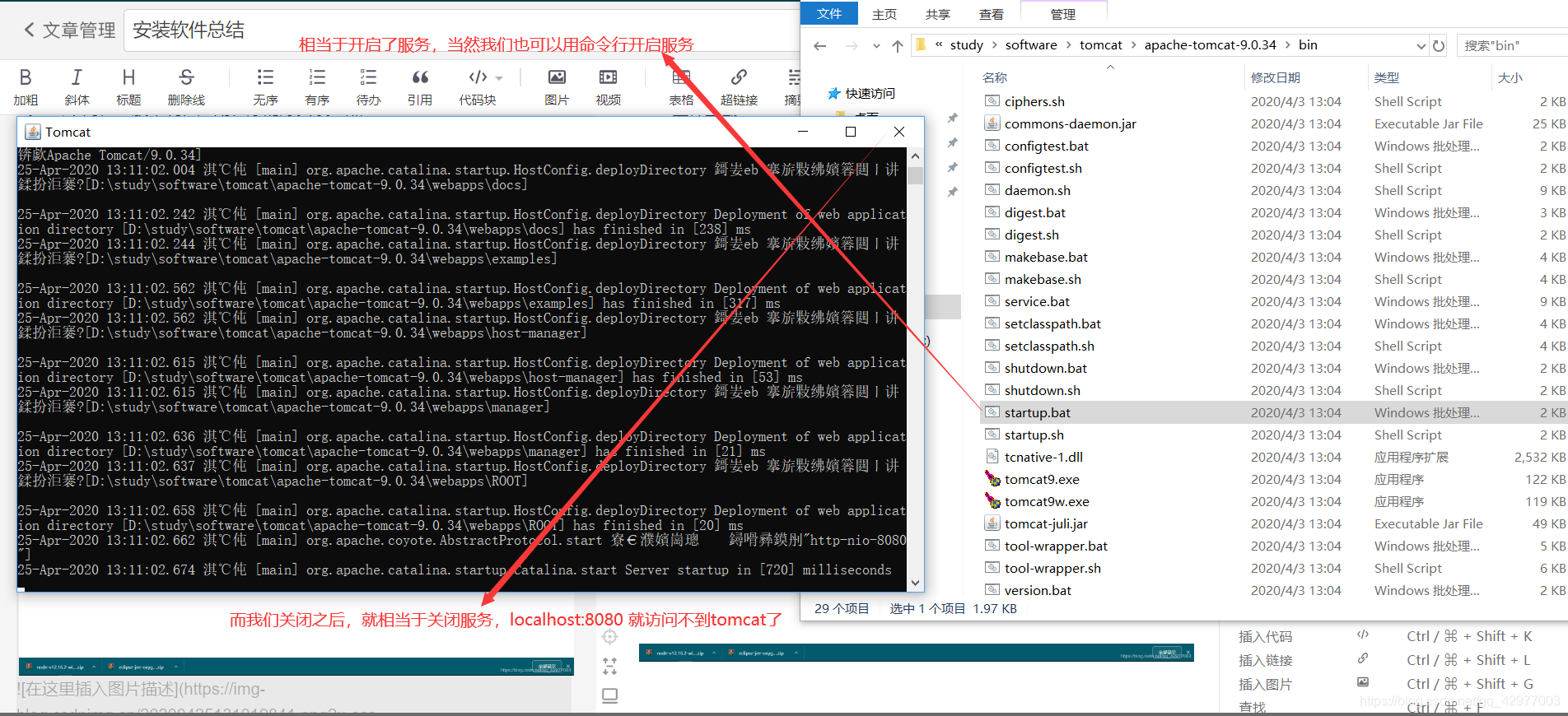Open 快速访问 in the navigation pane

(861, 93)
